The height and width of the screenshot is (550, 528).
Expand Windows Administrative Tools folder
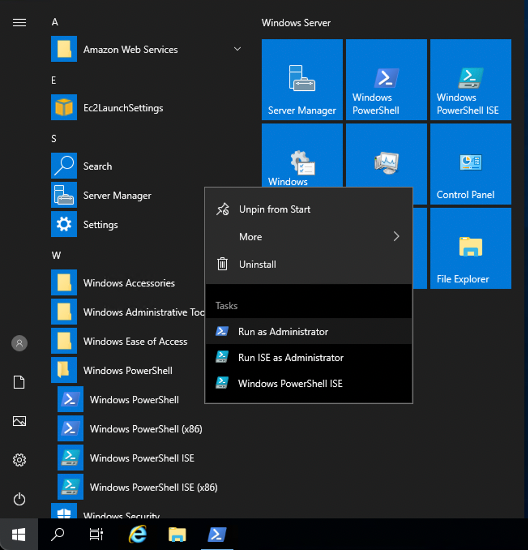[126, 312]
